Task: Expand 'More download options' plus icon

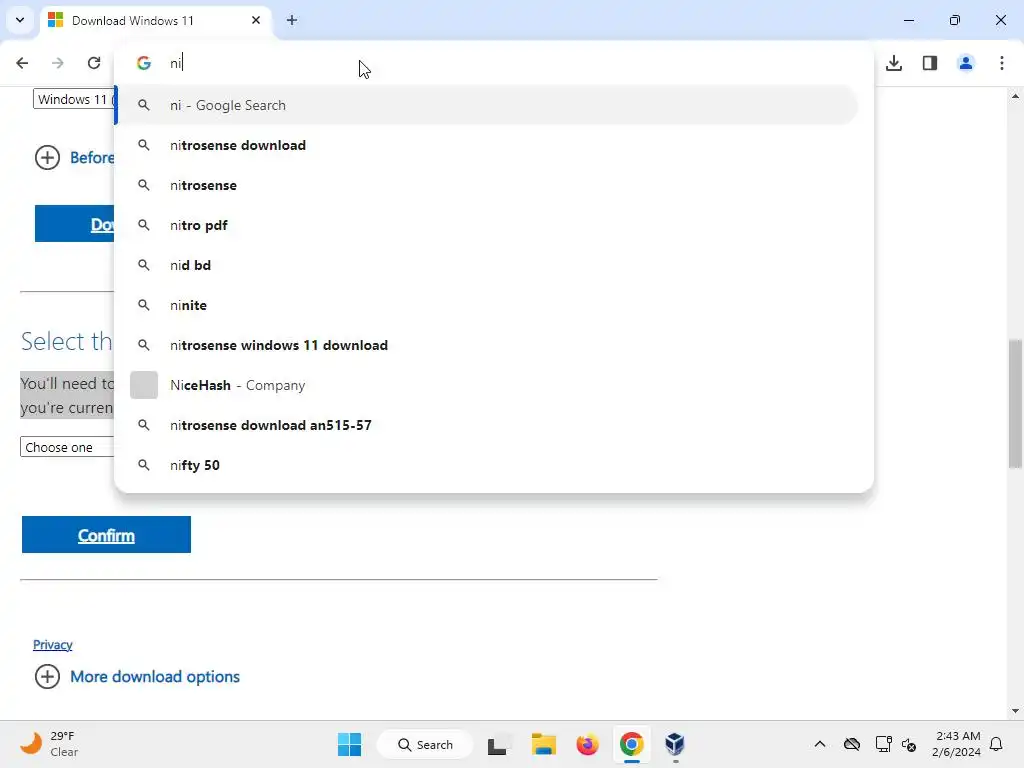Action: 47,677
